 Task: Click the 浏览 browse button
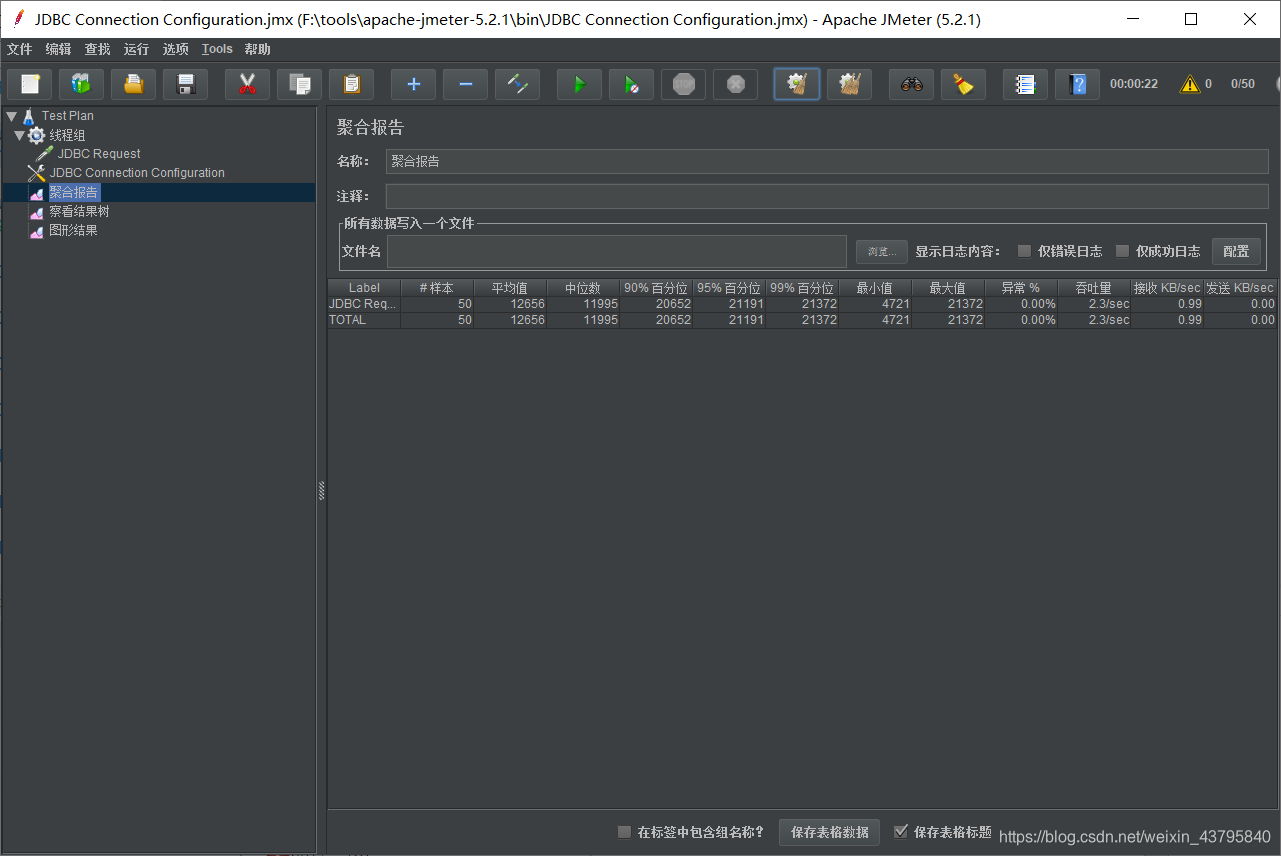pyautogui.click(x=882, y=251)
